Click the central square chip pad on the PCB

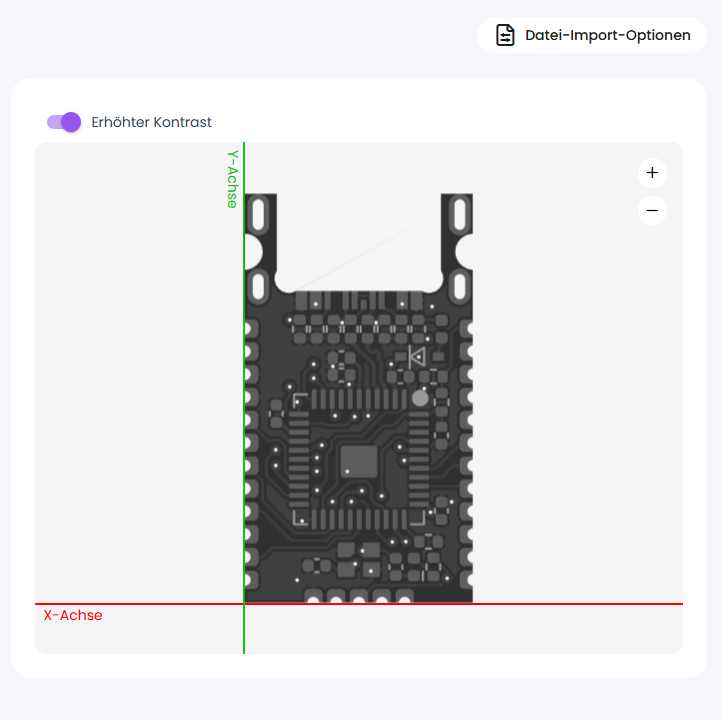[359, 461]
